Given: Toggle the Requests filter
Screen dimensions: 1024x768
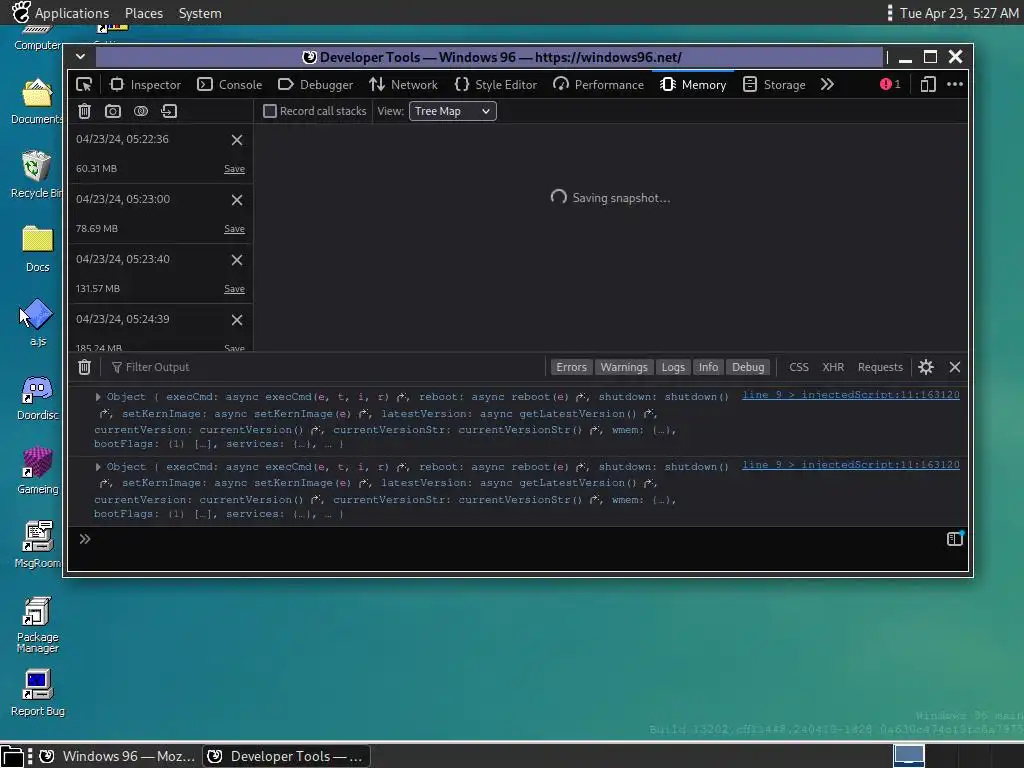Looking at the screenshot, I should [x=880, y=367].
